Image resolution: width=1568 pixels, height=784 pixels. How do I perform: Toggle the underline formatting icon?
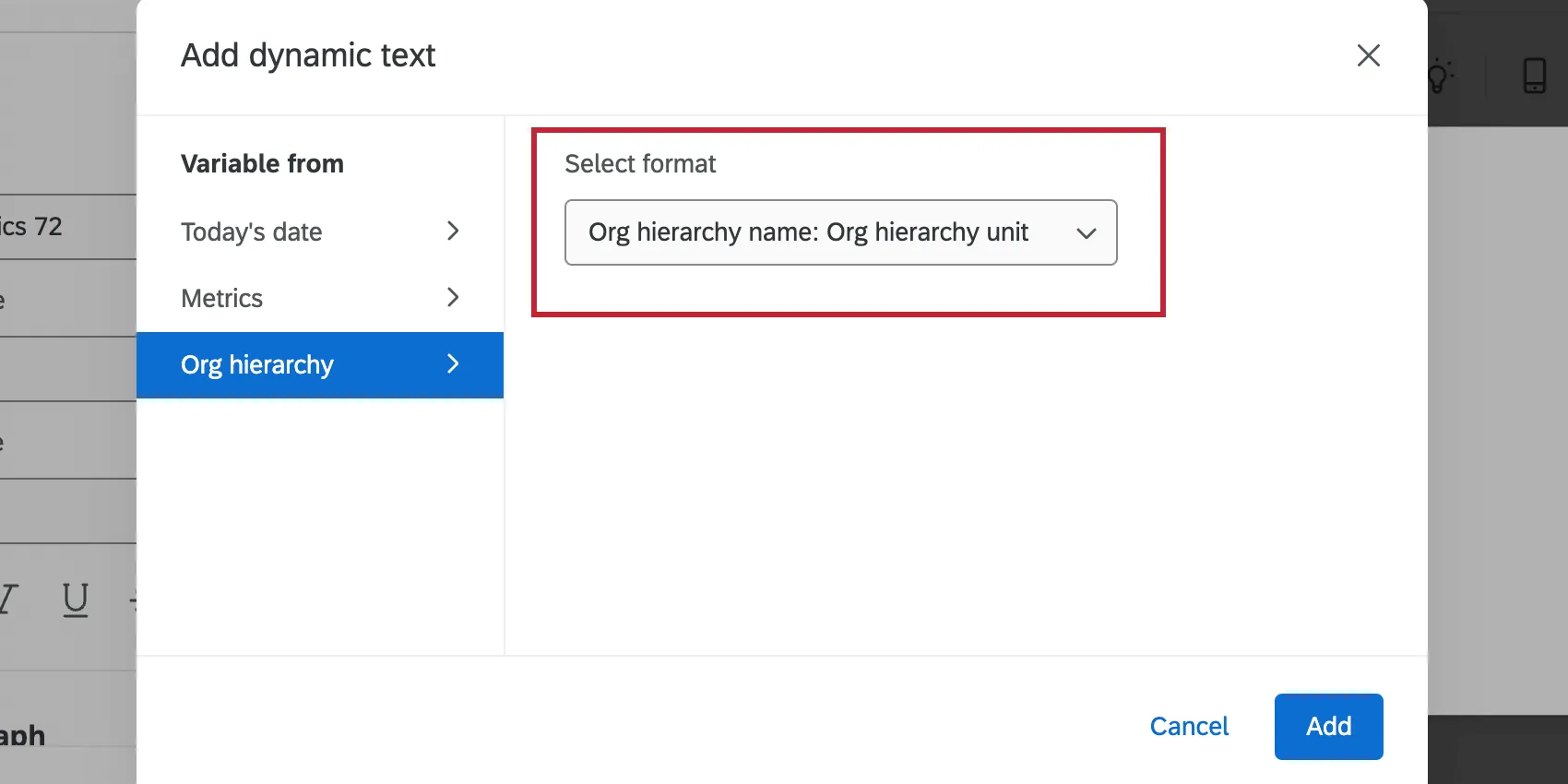75,600
